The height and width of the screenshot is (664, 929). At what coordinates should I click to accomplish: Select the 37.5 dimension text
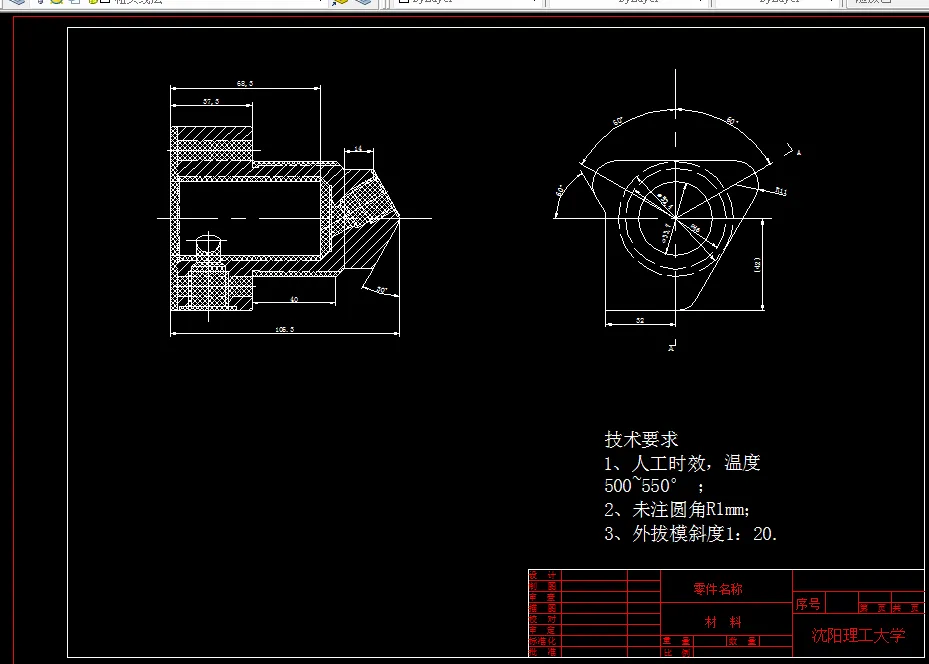pos(211,101)
